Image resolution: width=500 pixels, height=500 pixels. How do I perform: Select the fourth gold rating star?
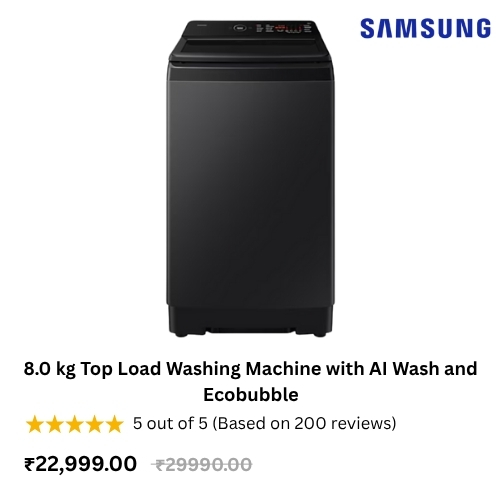tap(95, 424)
